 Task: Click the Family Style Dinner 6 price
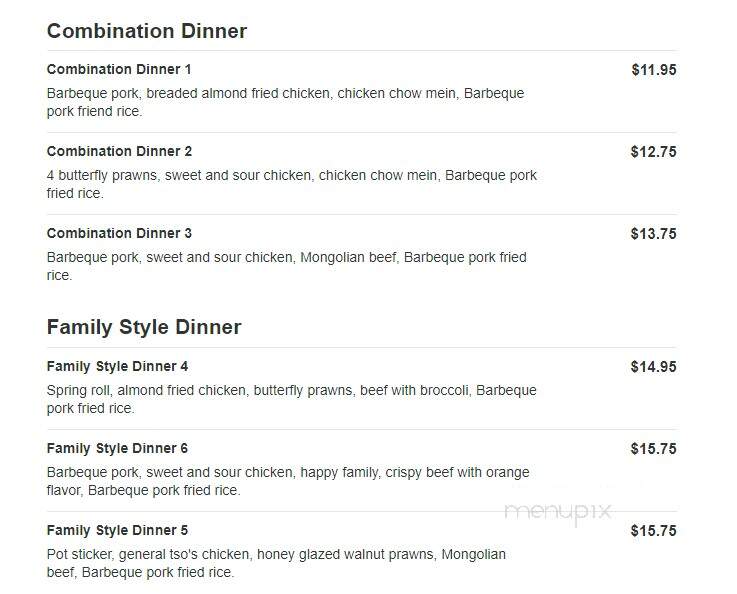pos(653,449)
